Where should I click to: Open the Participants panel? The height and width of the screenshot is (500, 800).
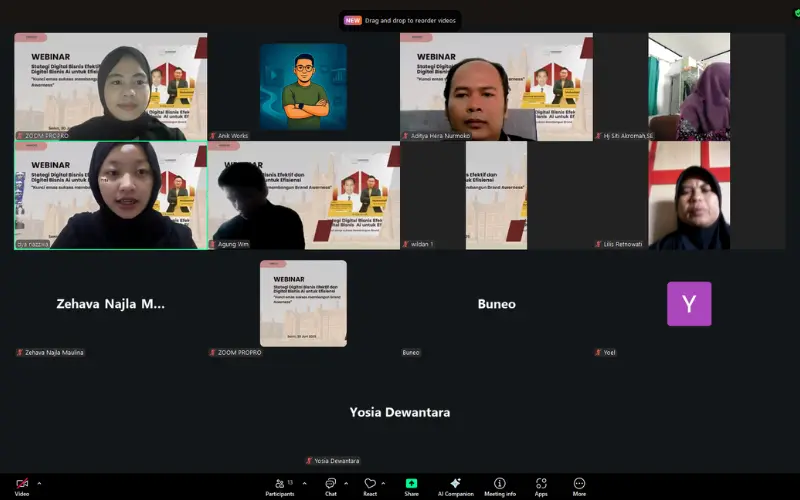tap(279, 484)
